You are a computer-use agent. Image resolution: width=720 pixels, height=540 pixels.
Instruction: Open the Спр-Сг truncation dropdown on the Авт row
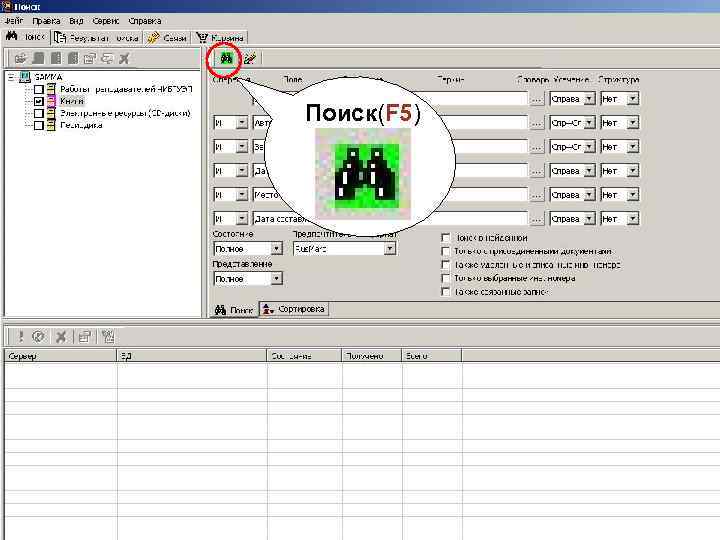coord(589,123)
